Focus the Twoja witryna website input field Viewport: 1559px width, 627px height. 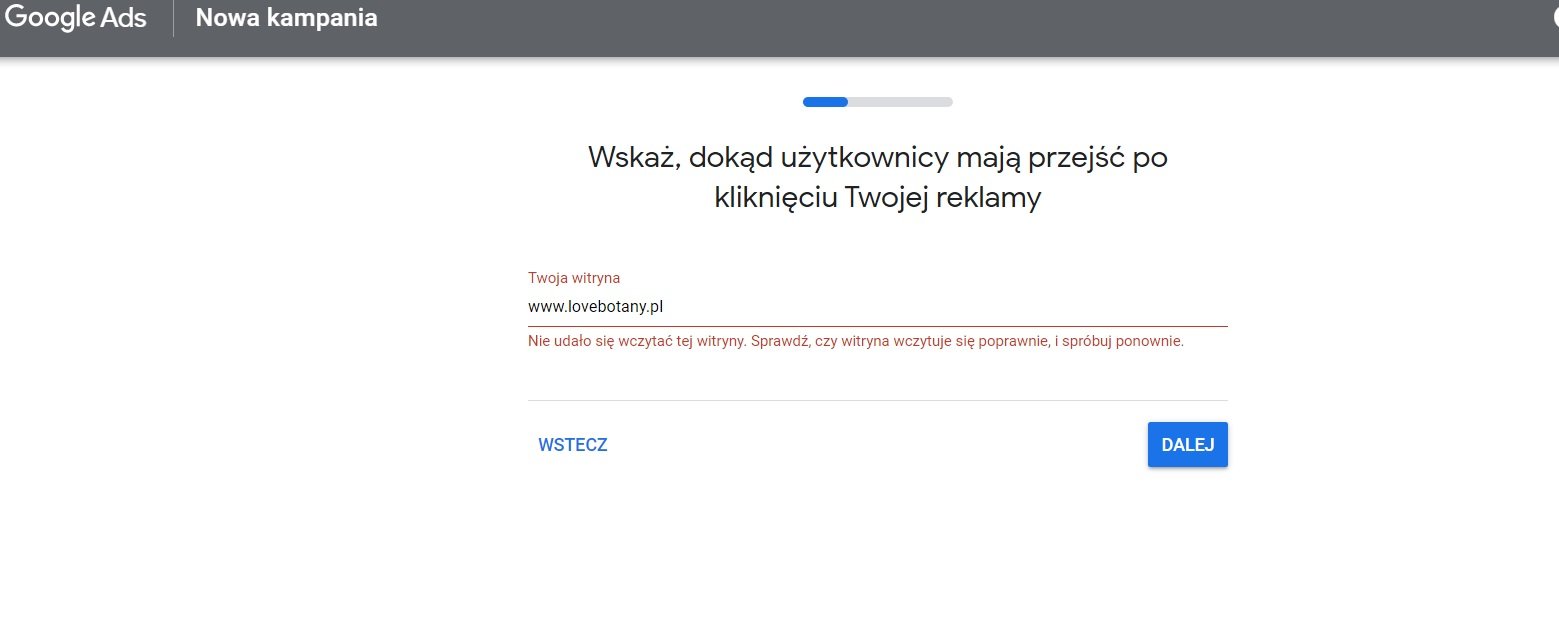pos(877,307)
